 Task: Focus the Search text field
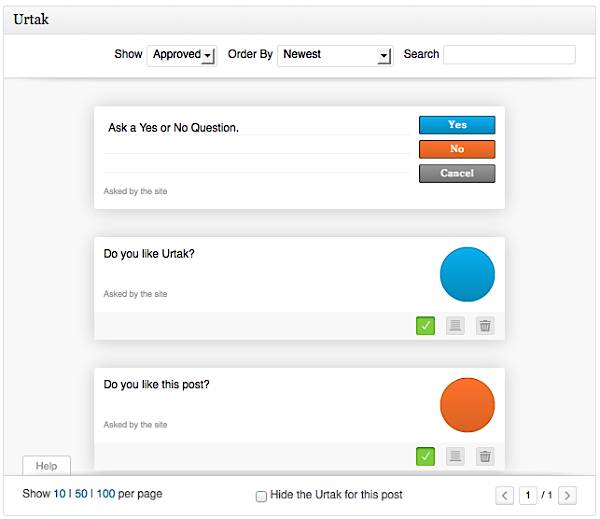(509, 55)
